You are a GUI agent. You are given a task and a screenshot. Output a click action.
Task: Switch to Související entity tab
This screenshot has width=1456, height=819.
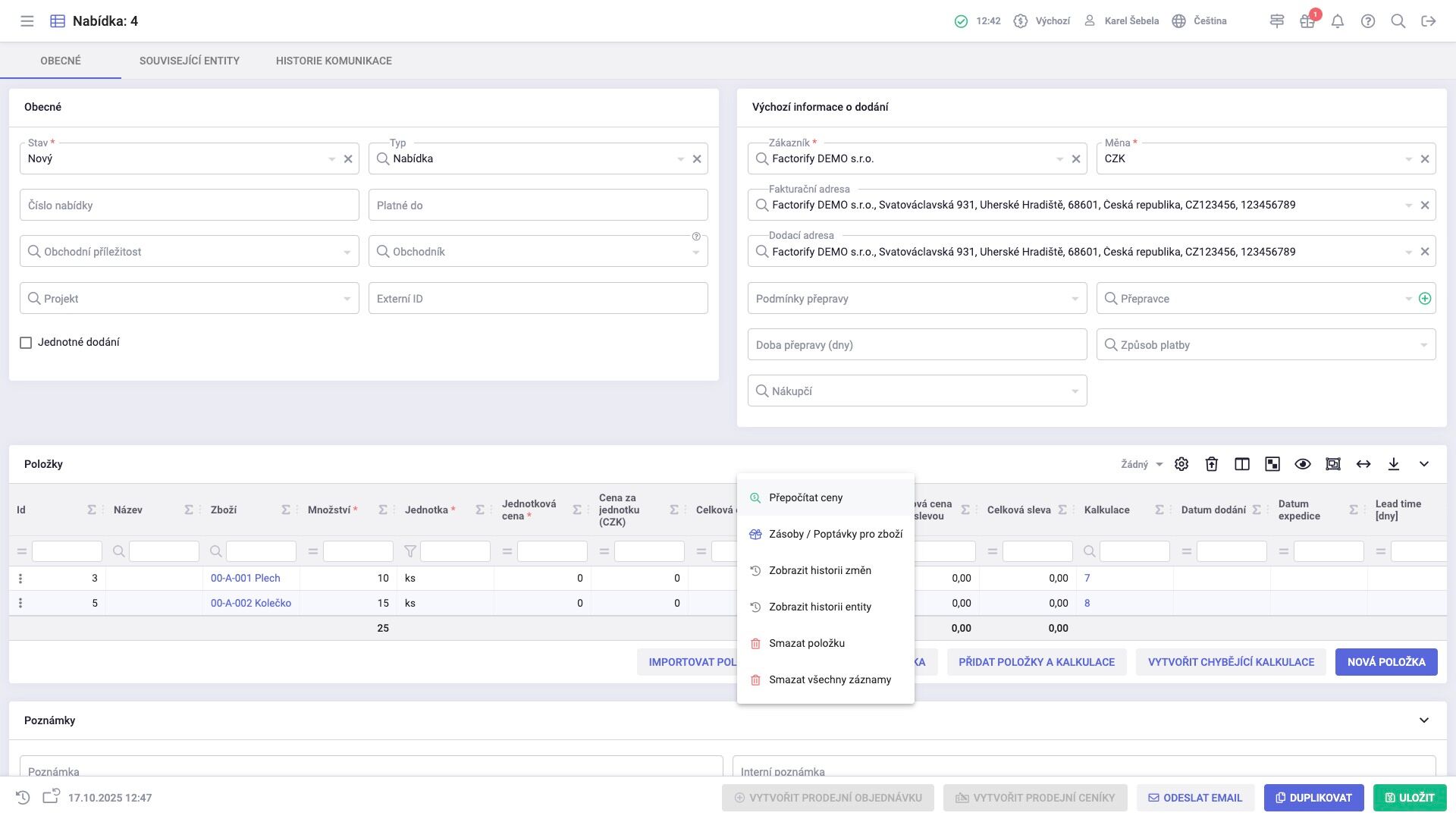point(189,61)
